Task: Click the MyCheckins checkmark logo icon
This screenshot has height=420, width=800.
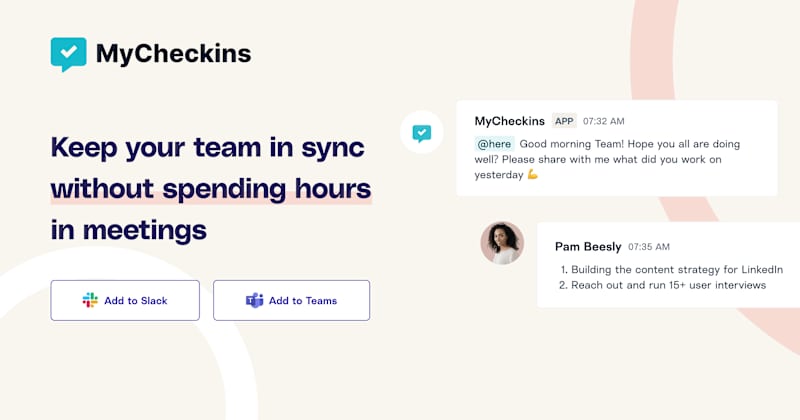Action: [x=68, y=54]
